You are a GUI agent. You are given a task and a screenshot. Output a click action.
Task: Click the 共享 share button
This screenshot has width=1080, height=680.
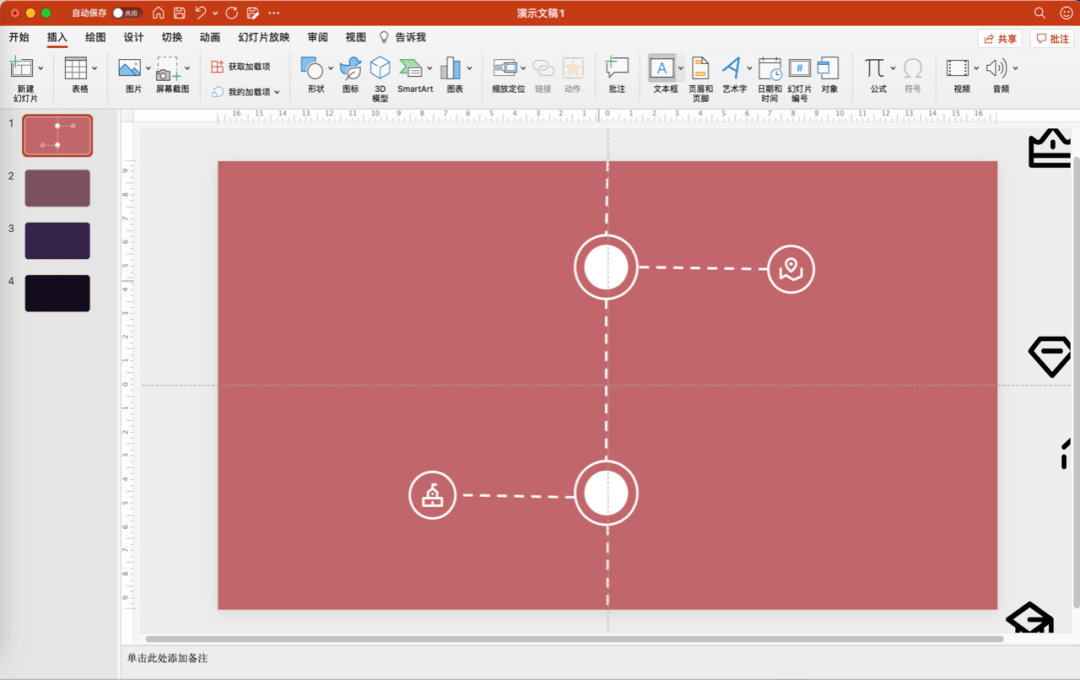[1000, 39]
